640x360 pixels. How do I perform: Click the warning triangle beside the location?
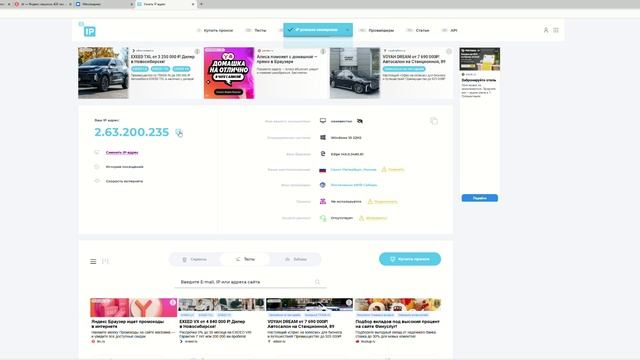click(384, 169)
